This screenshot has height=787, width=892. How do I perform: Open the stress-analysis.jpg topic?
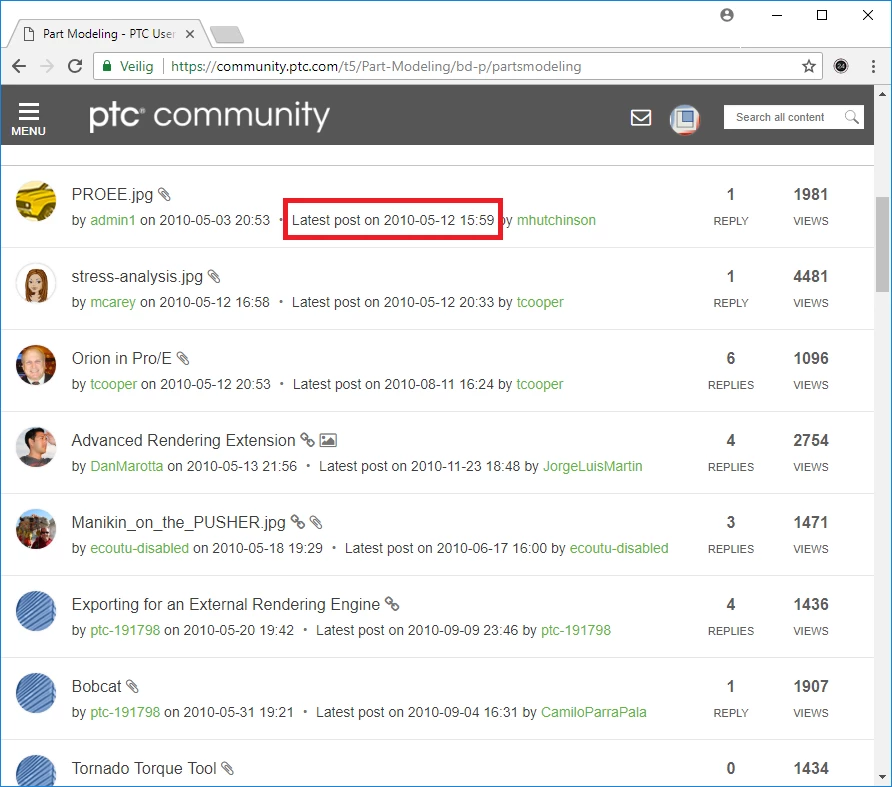pyautogui.click(x=137, y=277)
